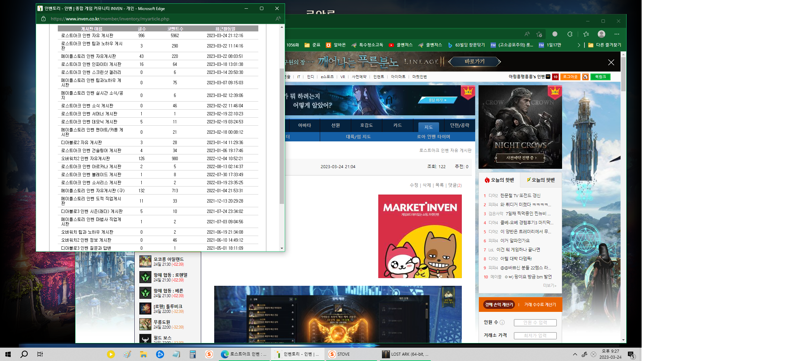Click the orange 로그아웃 button
Viewport: 800px width, 361px height.
pos(570,76)
